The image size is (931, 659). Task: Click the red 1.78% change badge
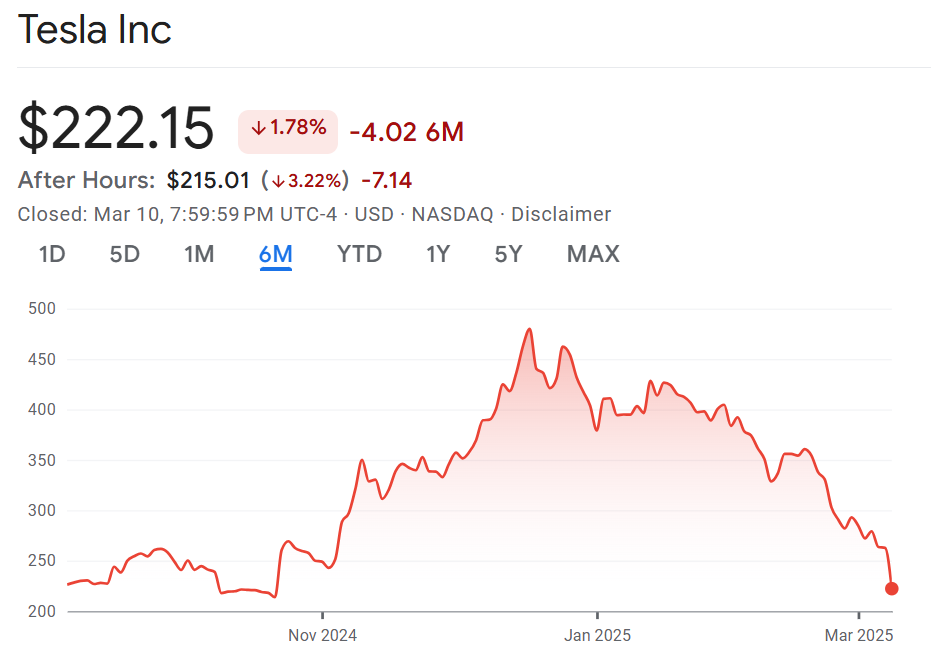tap(288, 129)
